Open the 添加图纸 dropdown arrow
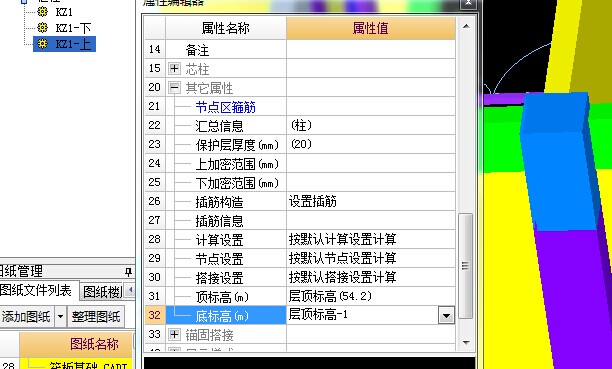The image size is (612, 369). click(x=60, y=317)
